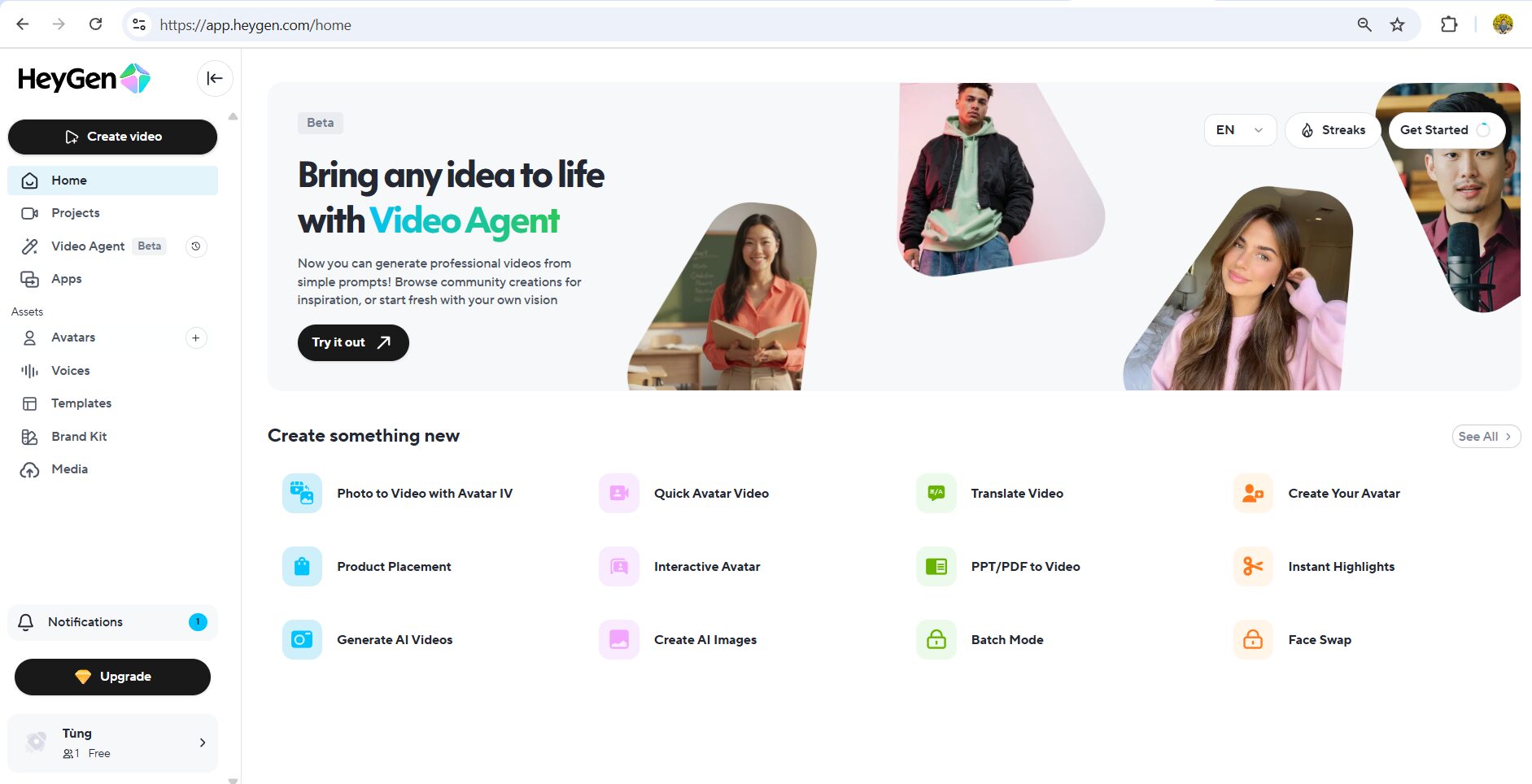The height and width of the screenshot is (784, 1532).
Task: Click the Create video button
Action: coord(112,137)
